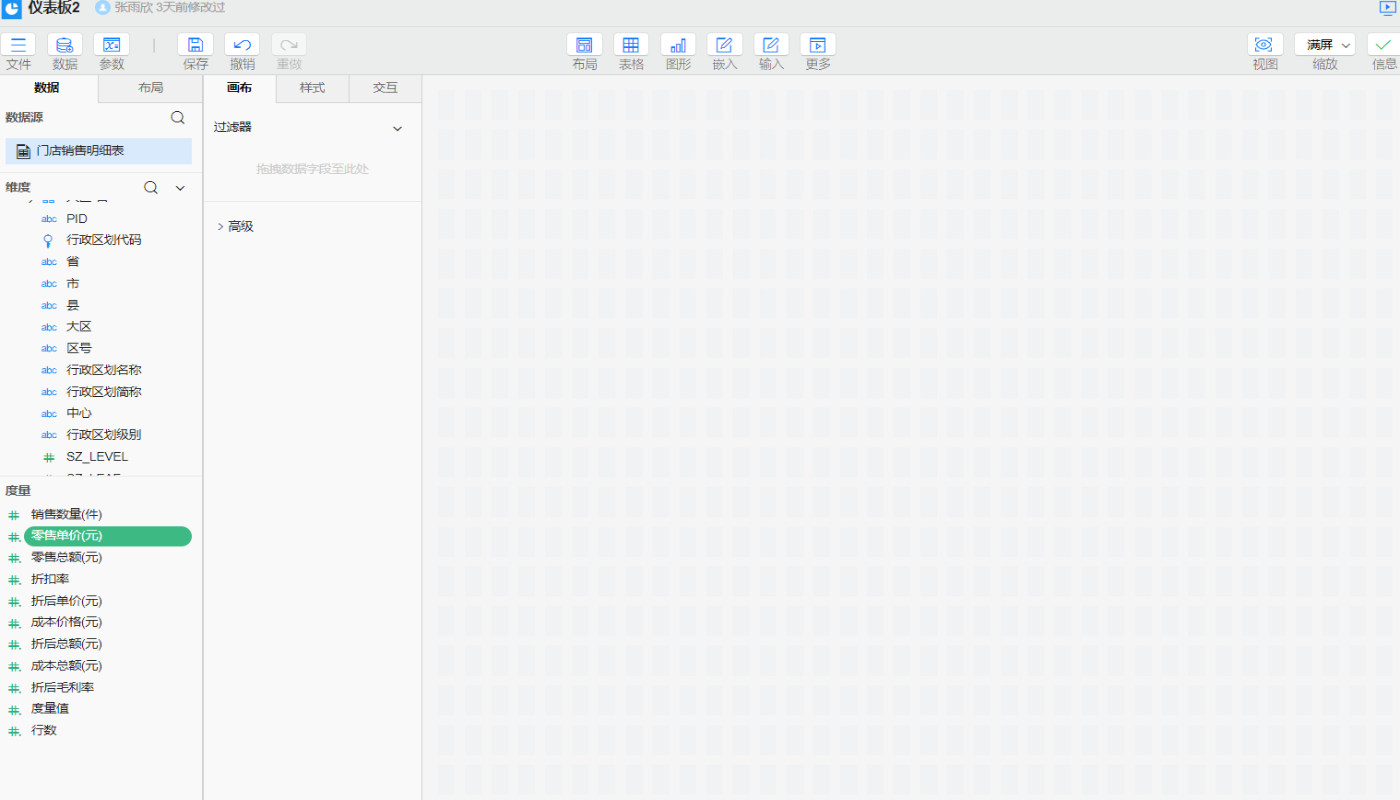Switch to the Style (样式) tab
The image size is (1400, 800).
[x=312, y=88]
